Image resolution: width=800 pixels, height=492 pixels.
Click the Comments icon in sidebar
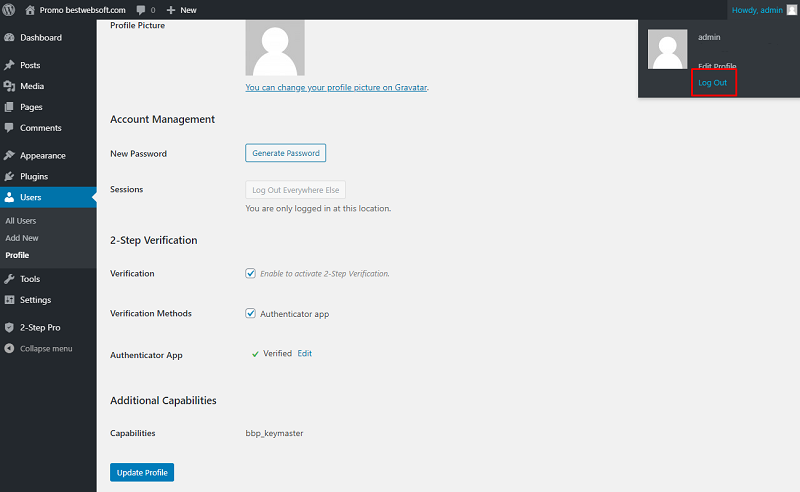tap(9, 128)
